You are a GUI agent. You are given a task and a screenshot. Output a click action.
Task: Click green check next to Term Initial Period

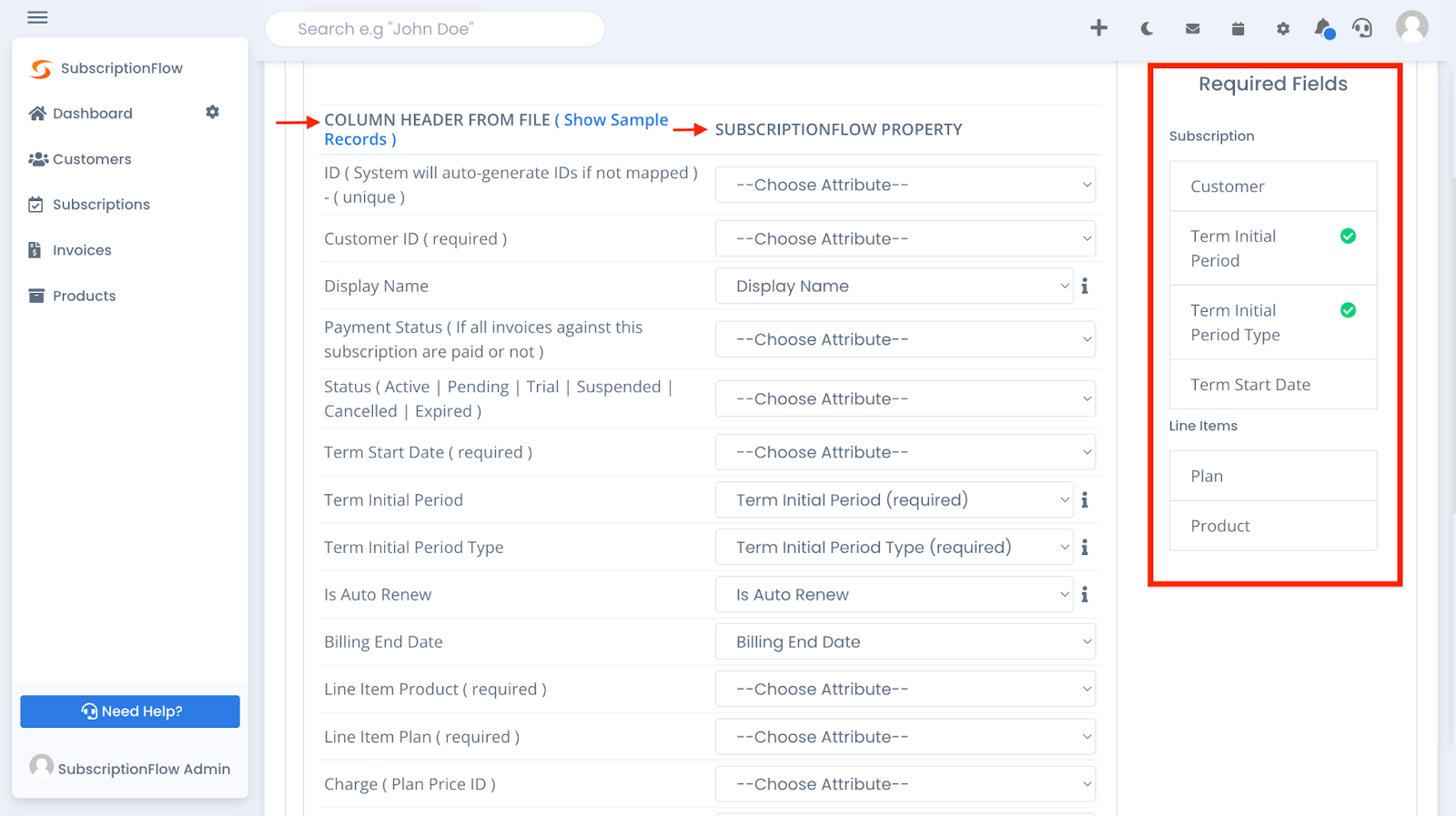point(1348,236)
